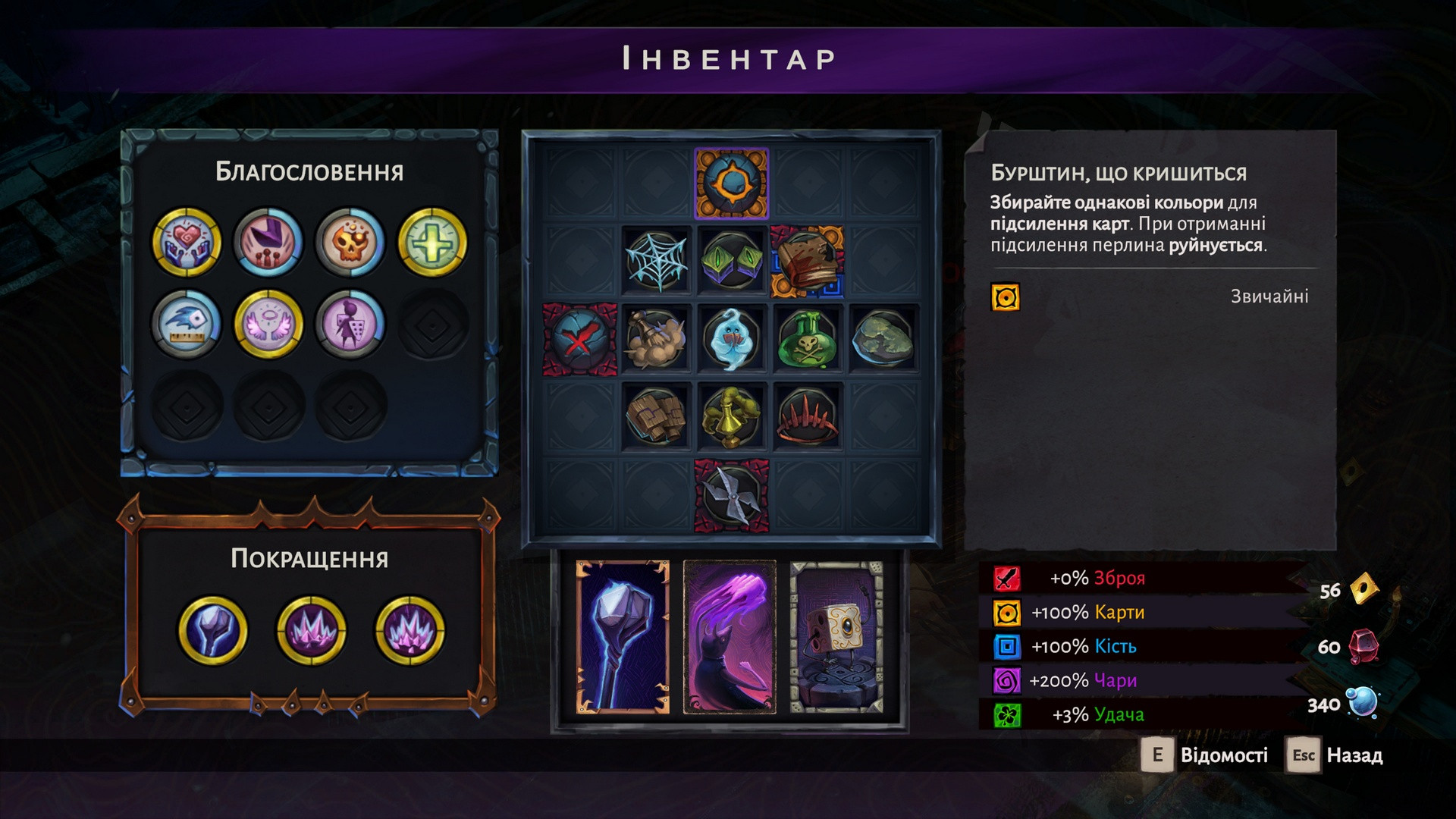
Task: Select the shuriken pearl at grid bottom
Action: point(732,495)
